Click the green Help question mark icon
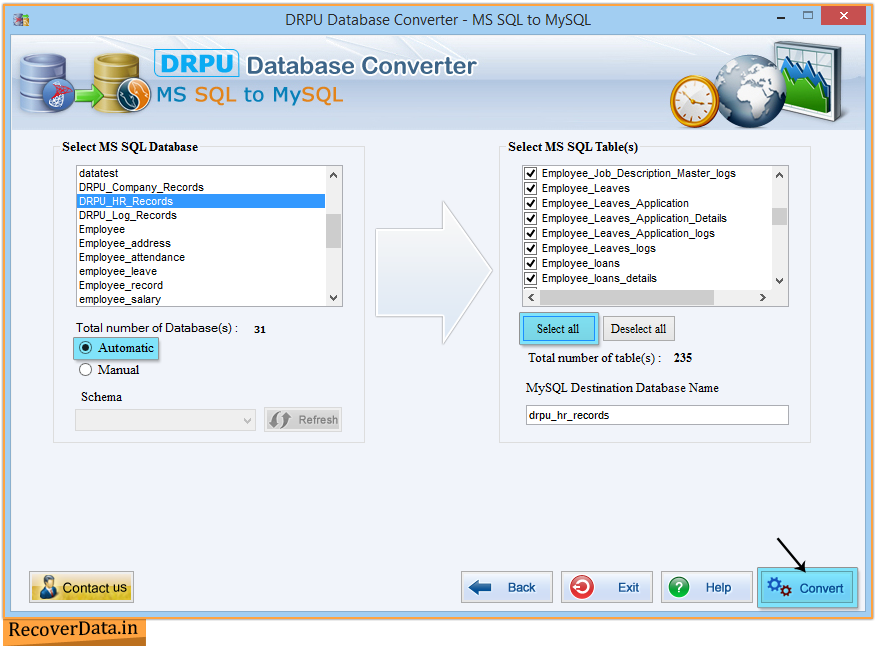This screenshot has width=876, height=646. 679,587
